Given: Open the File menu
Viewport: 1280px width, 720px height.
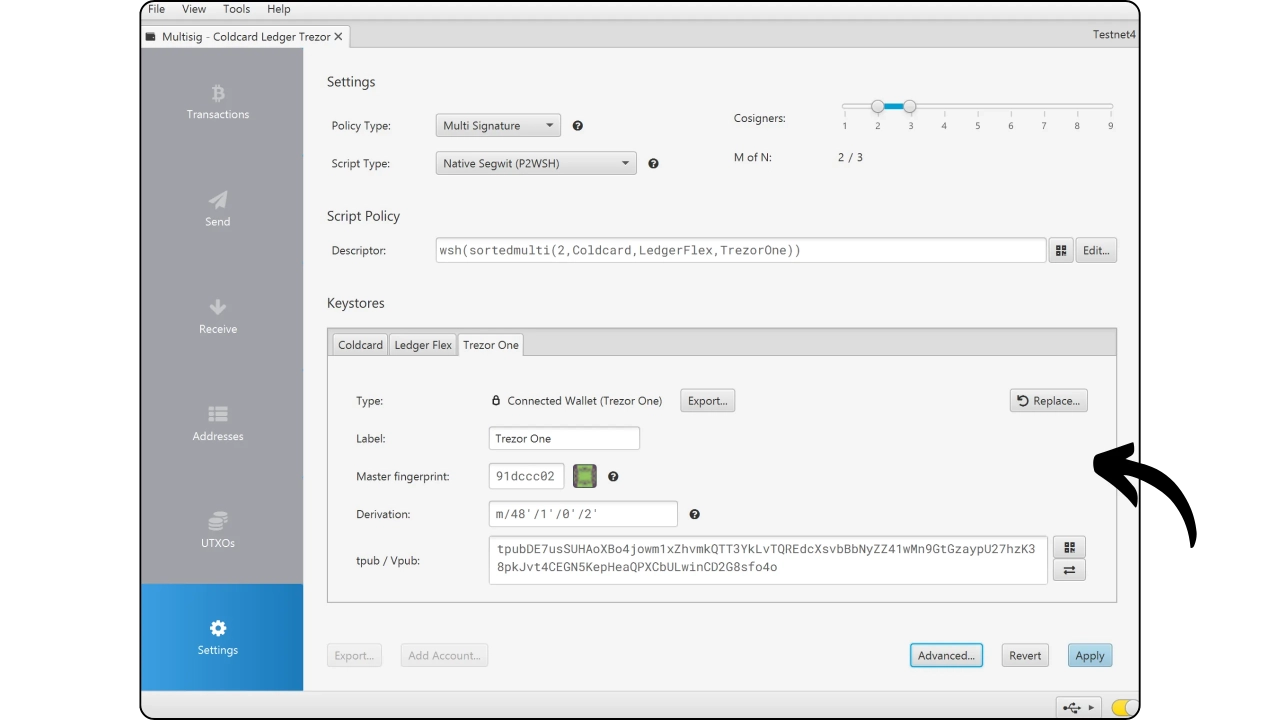Looking at the screenshot, I should point(156,9).
